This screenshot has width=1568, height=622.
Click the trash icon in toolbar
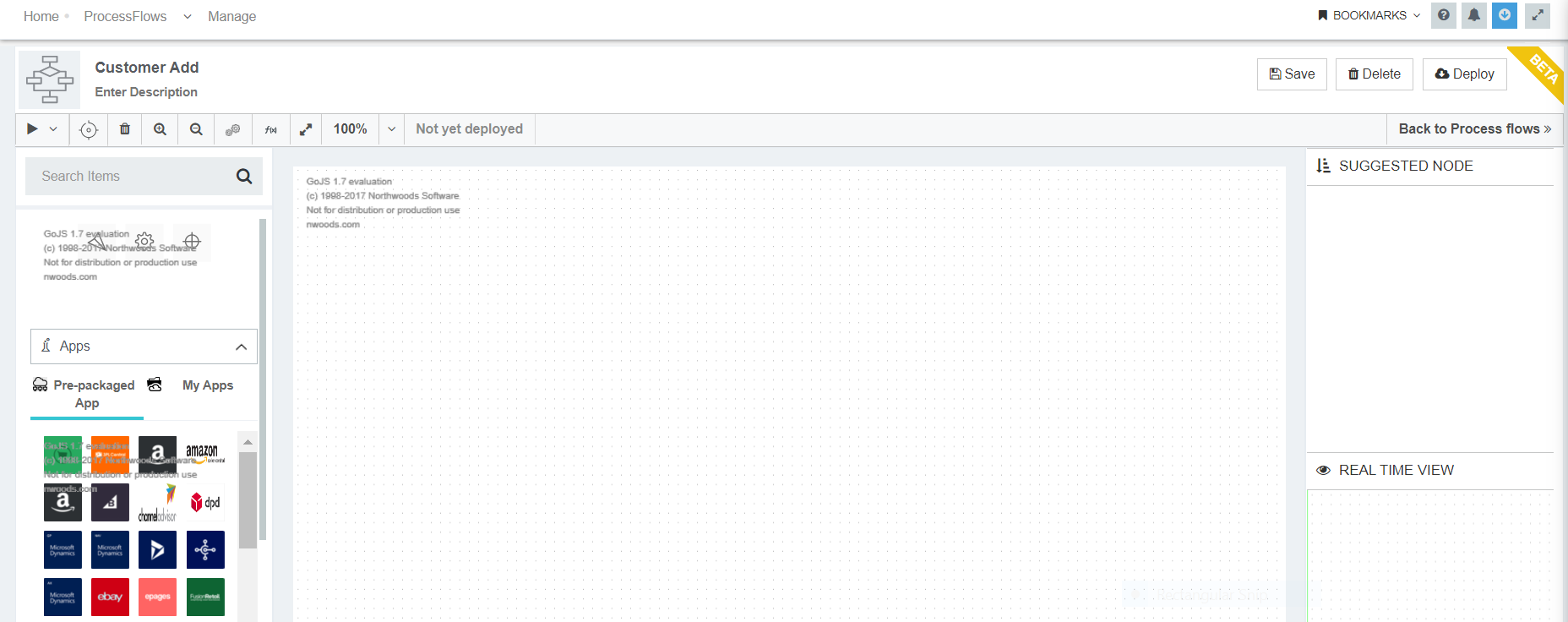(x=125, y=129)
